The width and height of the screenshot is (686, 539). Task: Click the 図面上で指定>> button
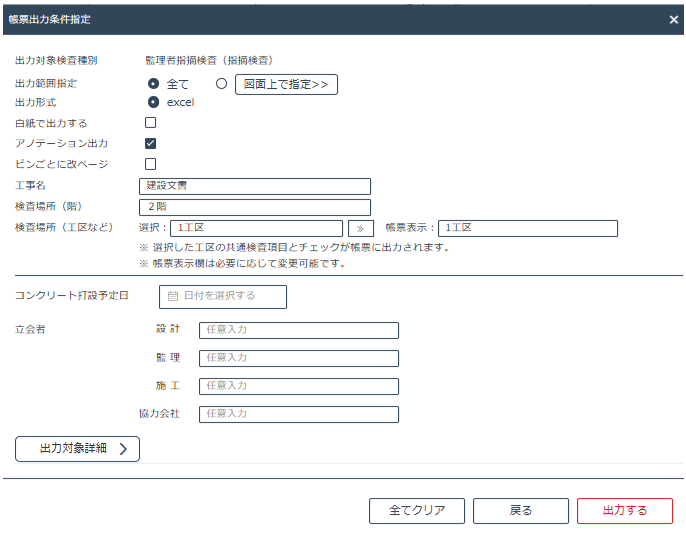(x=286, y=84)
